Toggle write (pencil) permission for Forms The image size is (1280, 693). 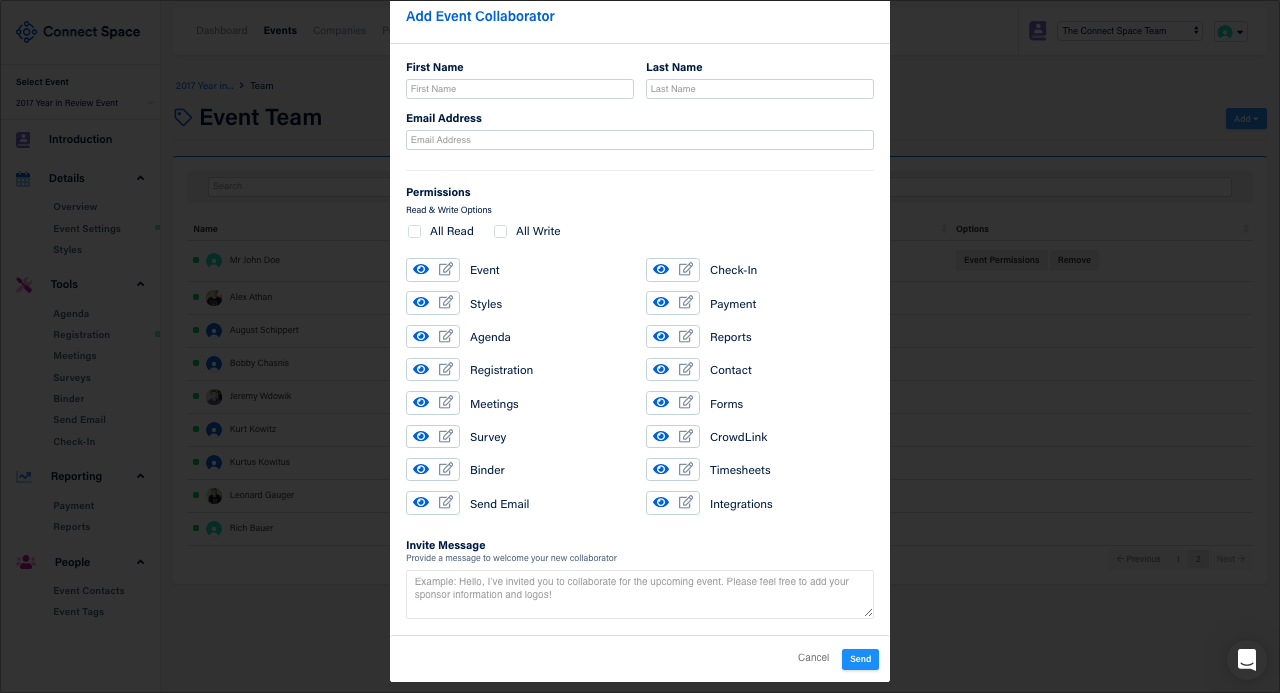(686, 403)
